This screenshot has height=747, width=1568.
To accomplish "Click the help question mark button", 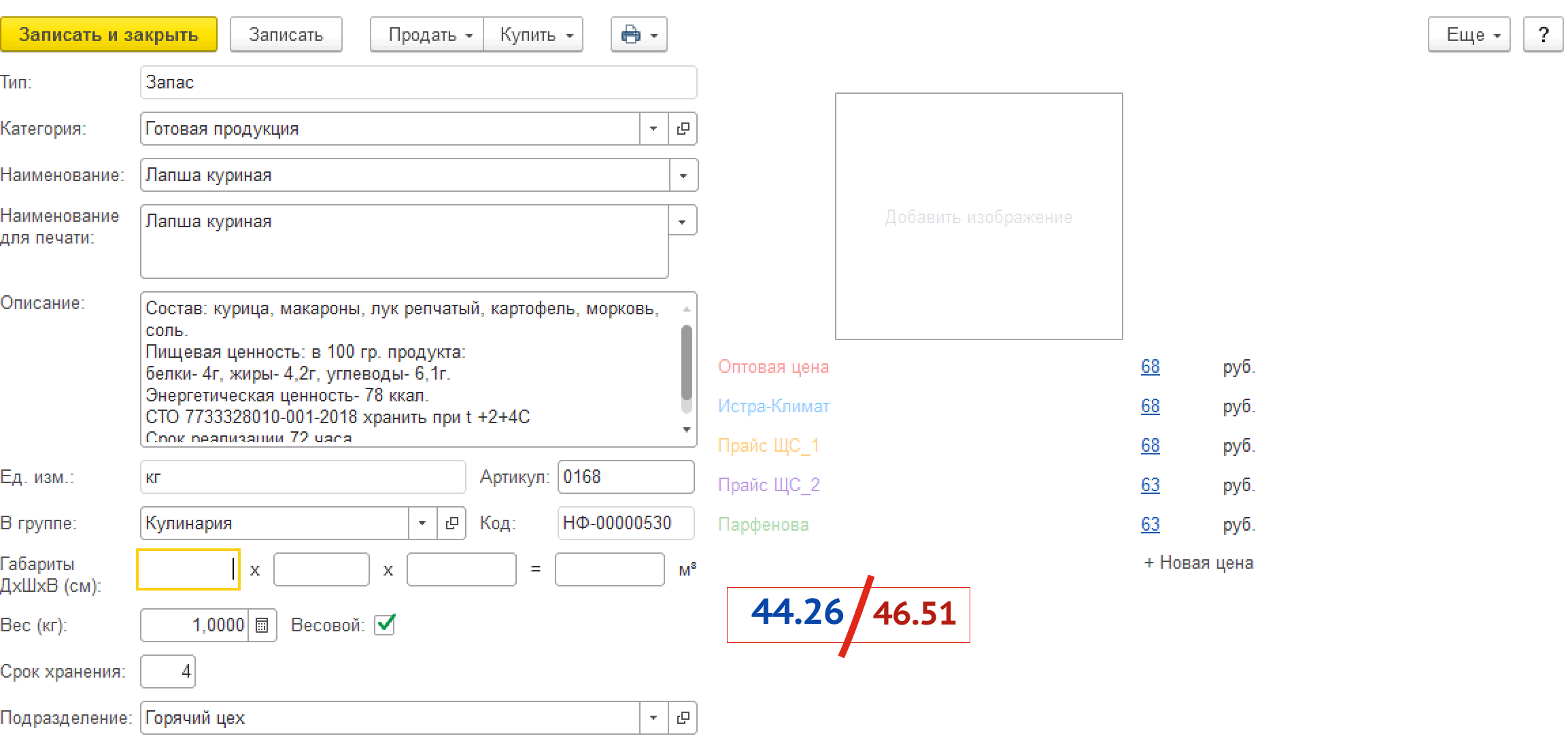I will [1543, 35].
